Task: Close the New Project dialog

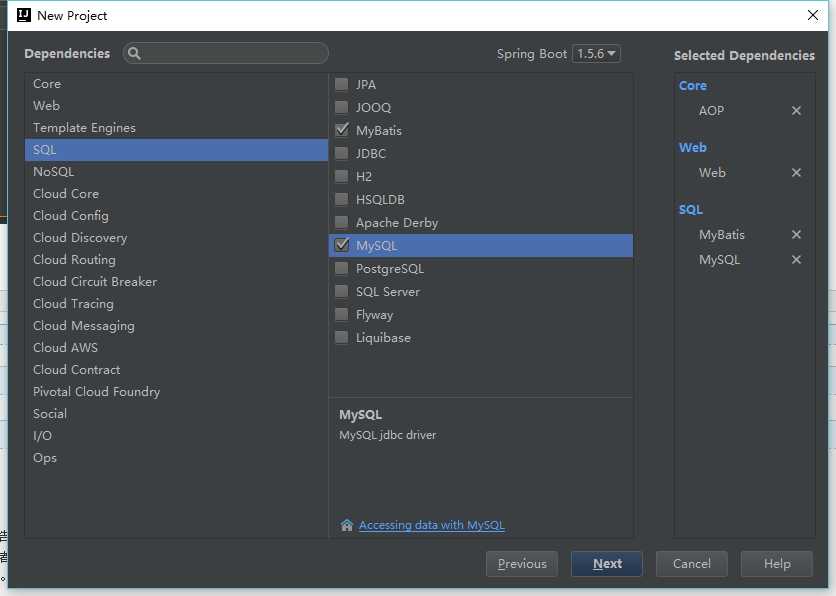Action: [x=813, y=15]
